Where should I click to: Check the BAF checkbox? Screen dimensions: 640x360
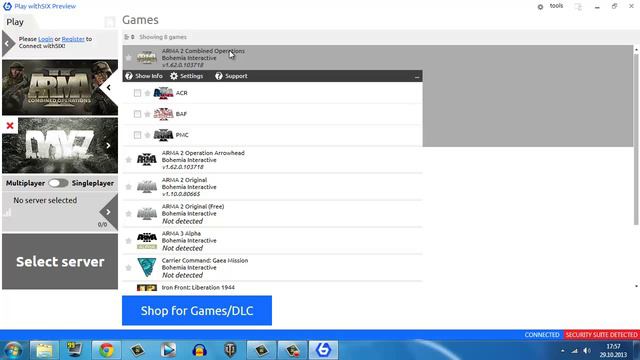tap(137, 114)
